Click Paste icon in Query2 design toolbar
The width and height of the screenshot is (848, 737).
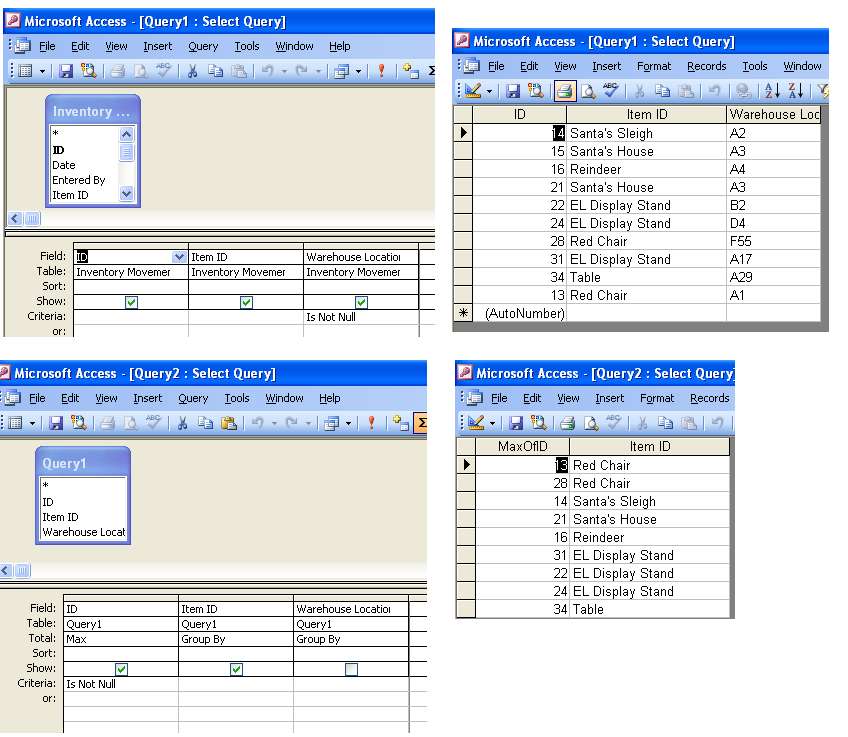229,423
